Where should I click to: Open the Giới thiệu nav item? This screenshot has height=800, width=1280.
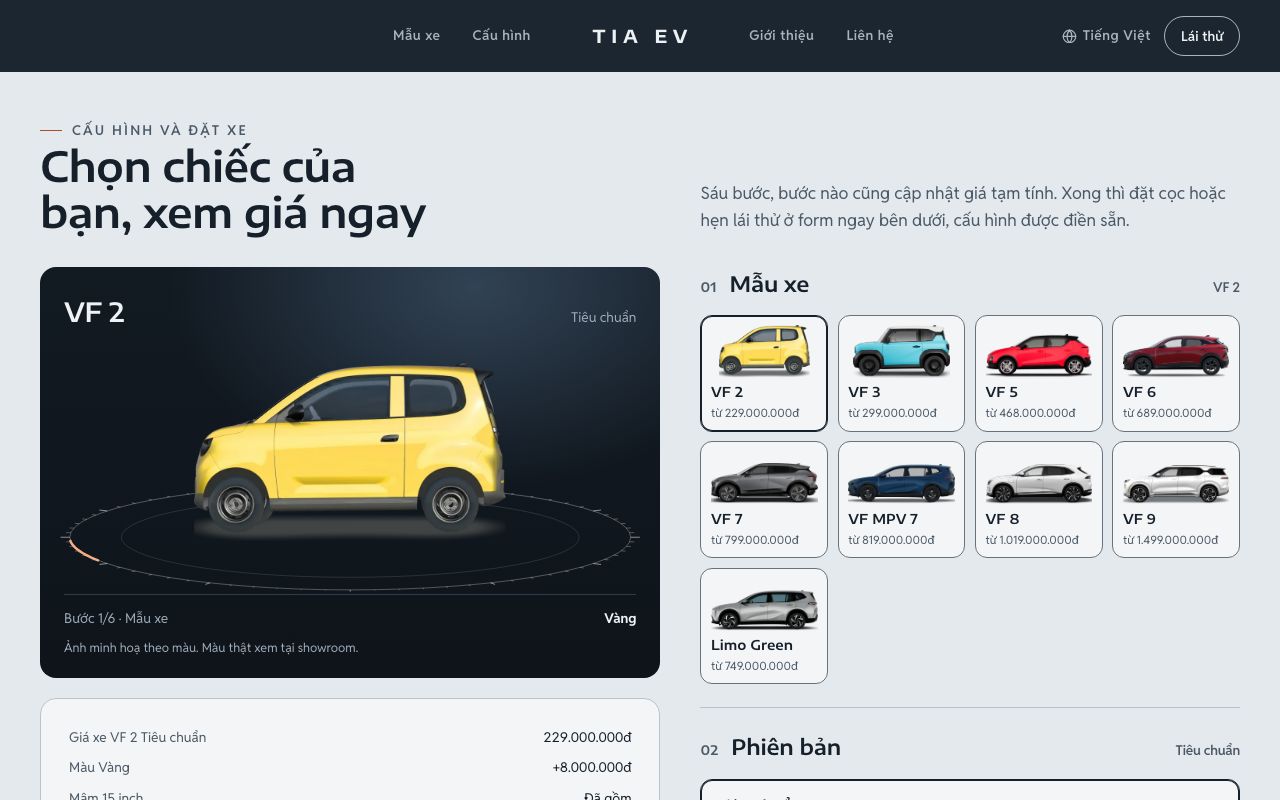coord(781,35)
